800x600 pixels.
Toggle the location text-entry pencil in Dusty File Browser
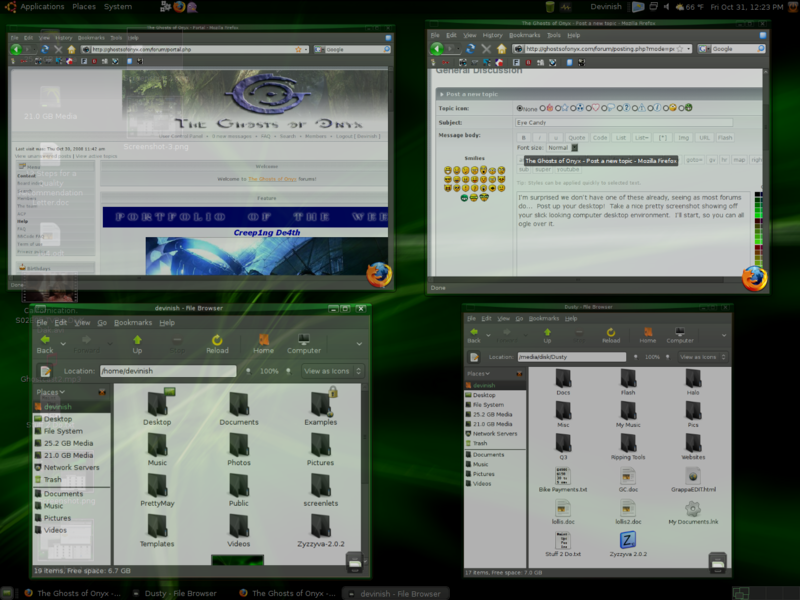tap(474, 357)
